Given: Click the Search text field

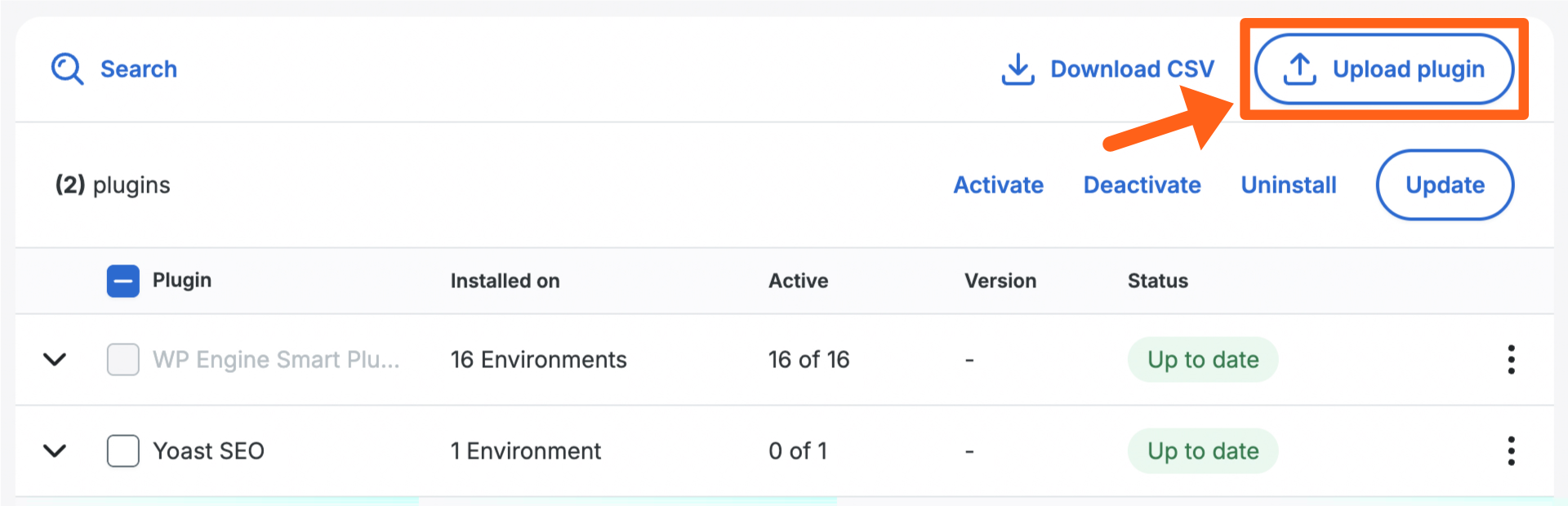Looking at the screenshot, I should (x=139, y=69).
